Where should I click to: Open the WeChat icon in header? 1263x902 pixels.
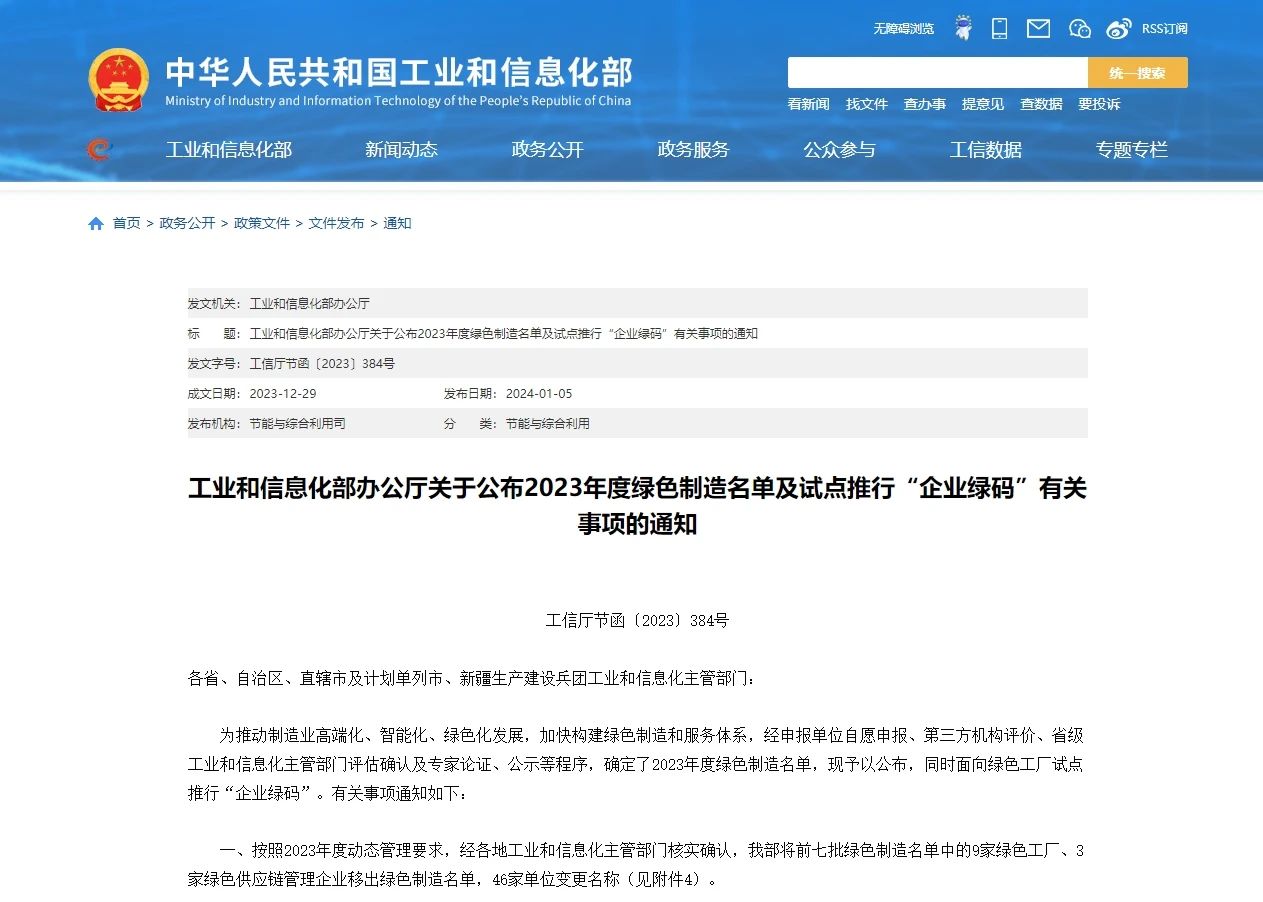[x=1079, y=28]
